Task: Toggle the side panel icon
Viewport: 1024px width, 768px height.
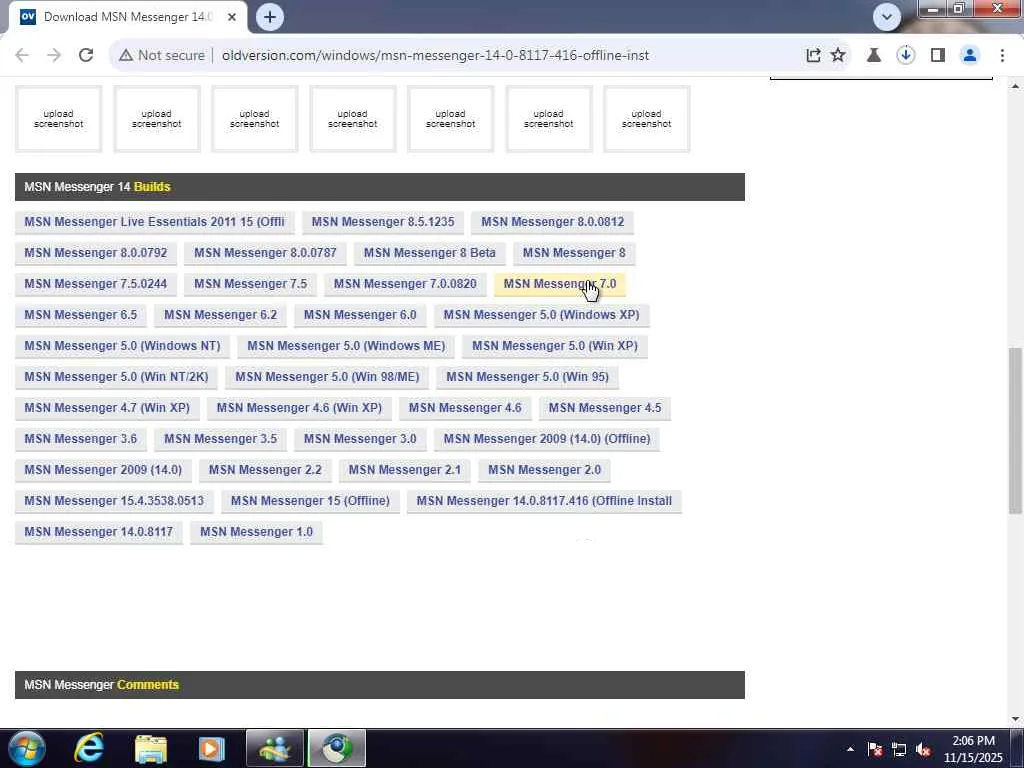Action: click(x=938, y=56)
